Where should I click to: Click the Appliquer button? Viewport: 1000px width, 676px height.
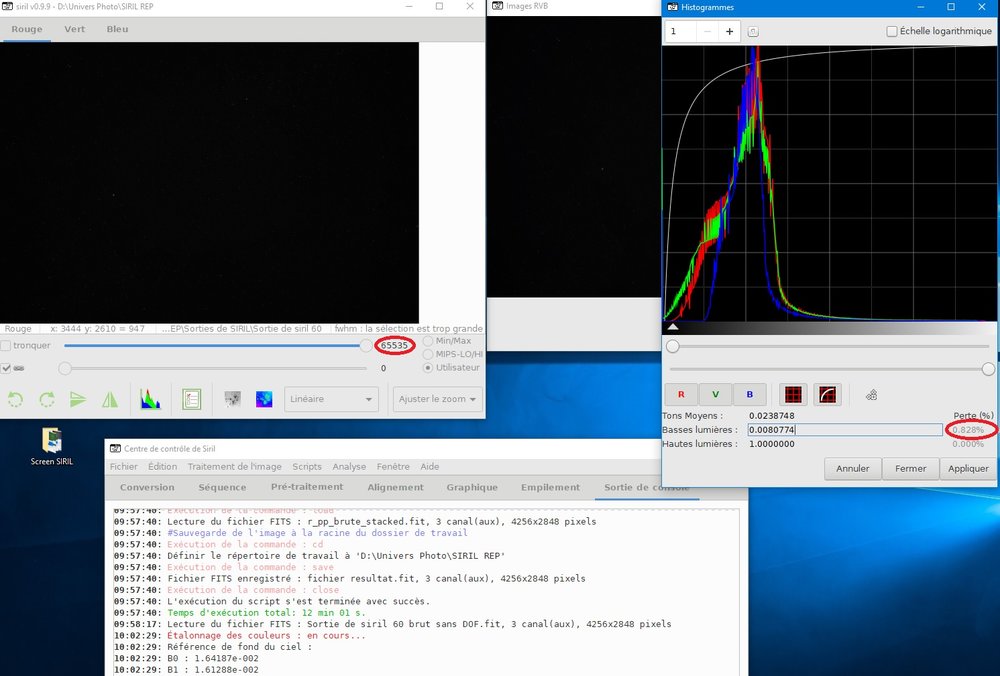pyautogui.click(x=968, y=469)
